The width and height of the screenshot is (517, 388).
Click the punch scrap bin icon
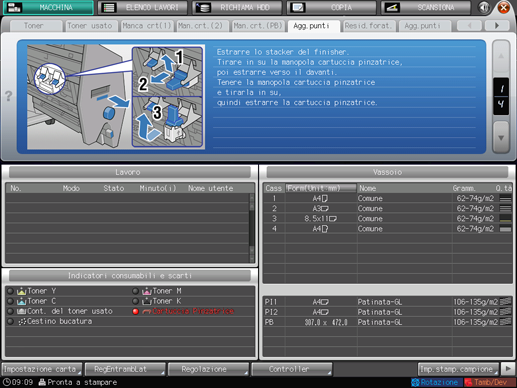(x=22, y=322)
